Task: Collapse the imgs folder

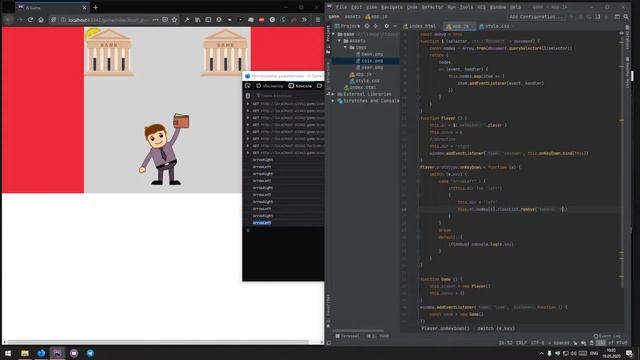Action: tap(345, 47)
